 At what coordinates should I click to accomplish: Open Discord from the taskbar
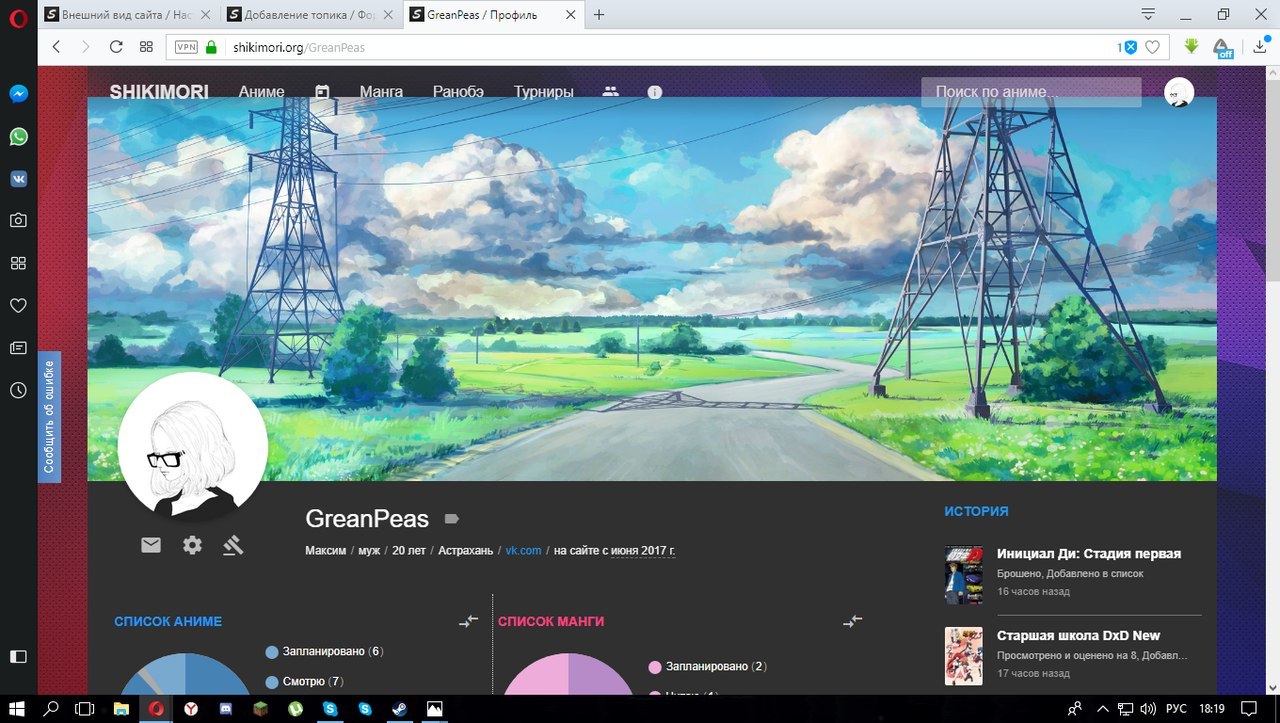(x=225, y=708)
